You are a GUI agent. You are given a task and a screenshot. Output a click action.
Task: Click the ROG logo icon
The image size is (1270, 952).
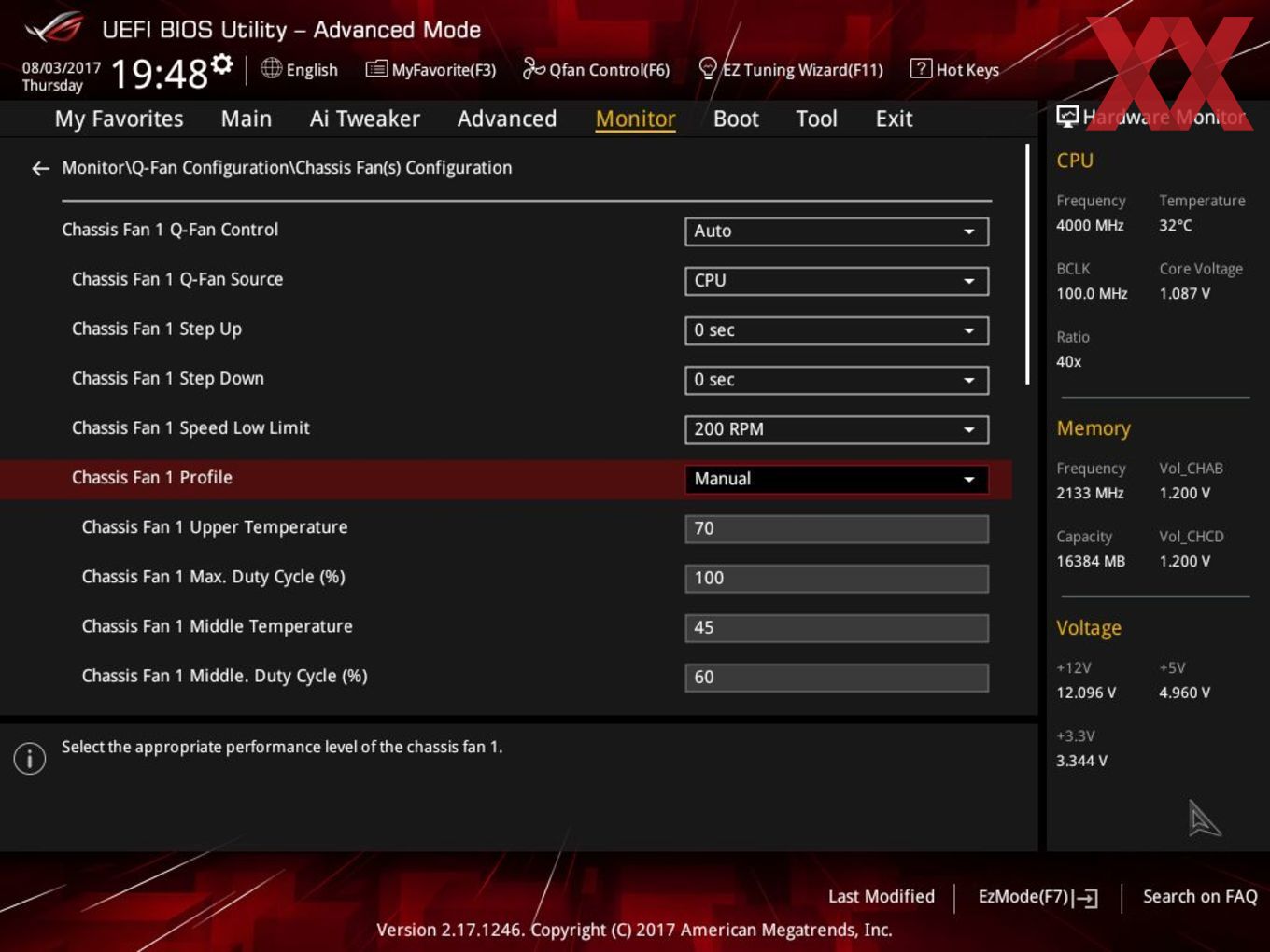(54, 28)
